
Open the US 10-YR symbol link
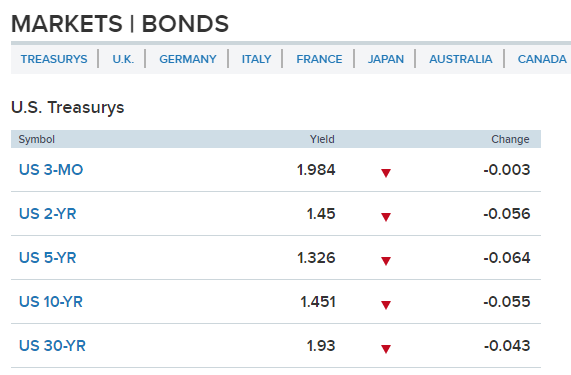(x=51, y=302)
